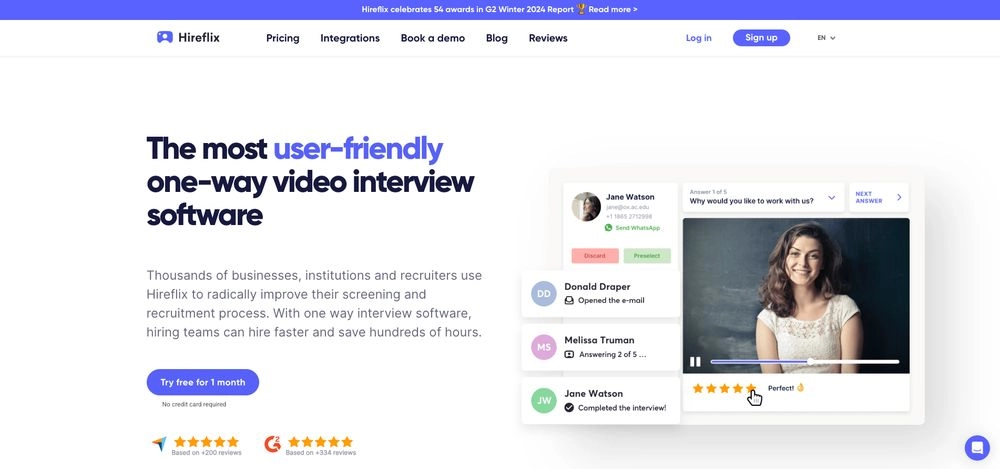Click the Next Answer arrow
Image resolution: width=1000 pixels, height=469 pixels.
[x=899, y=197]
